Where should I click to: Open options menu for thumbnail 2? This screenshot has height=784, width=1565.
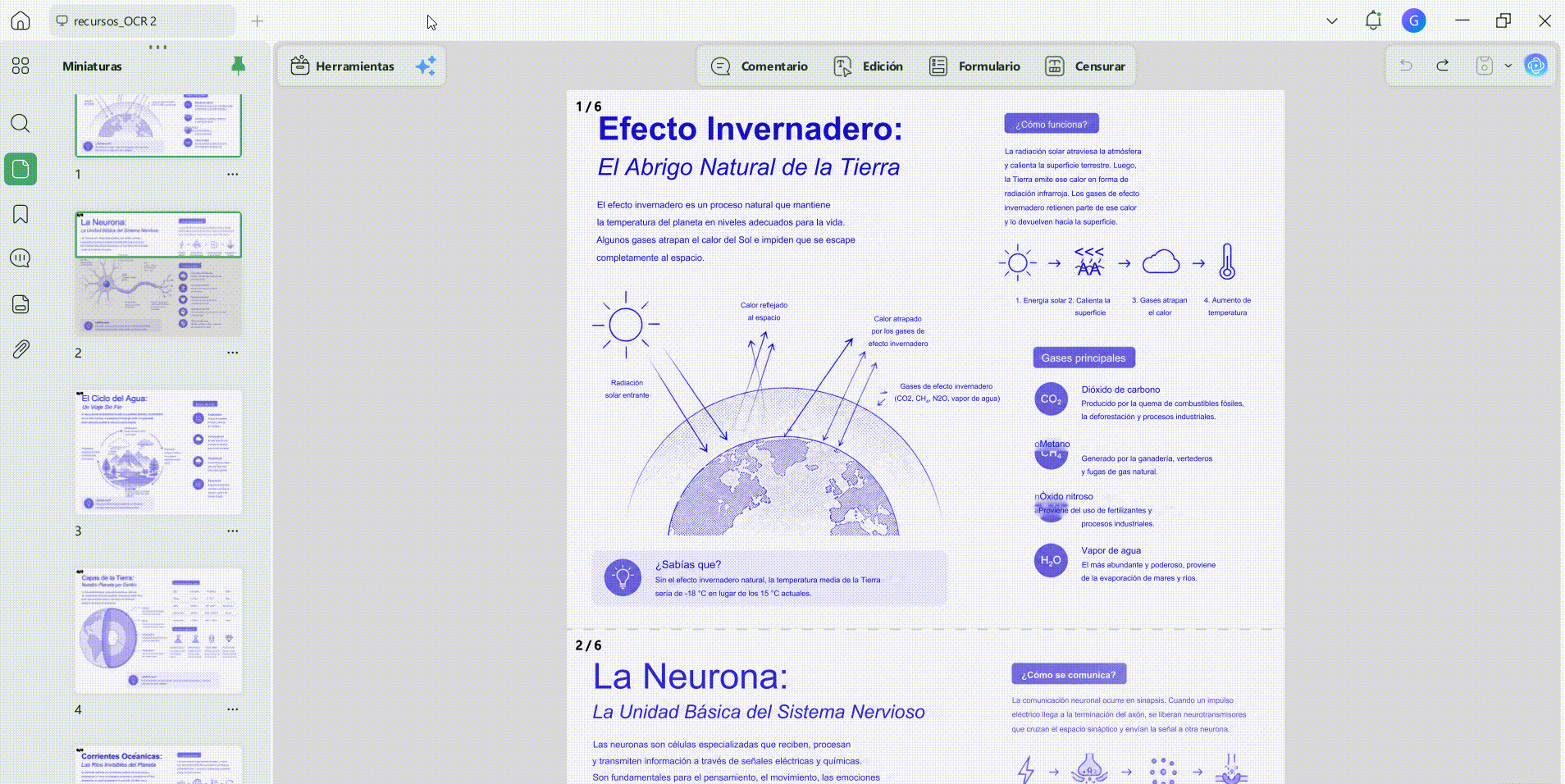point(233,353)
